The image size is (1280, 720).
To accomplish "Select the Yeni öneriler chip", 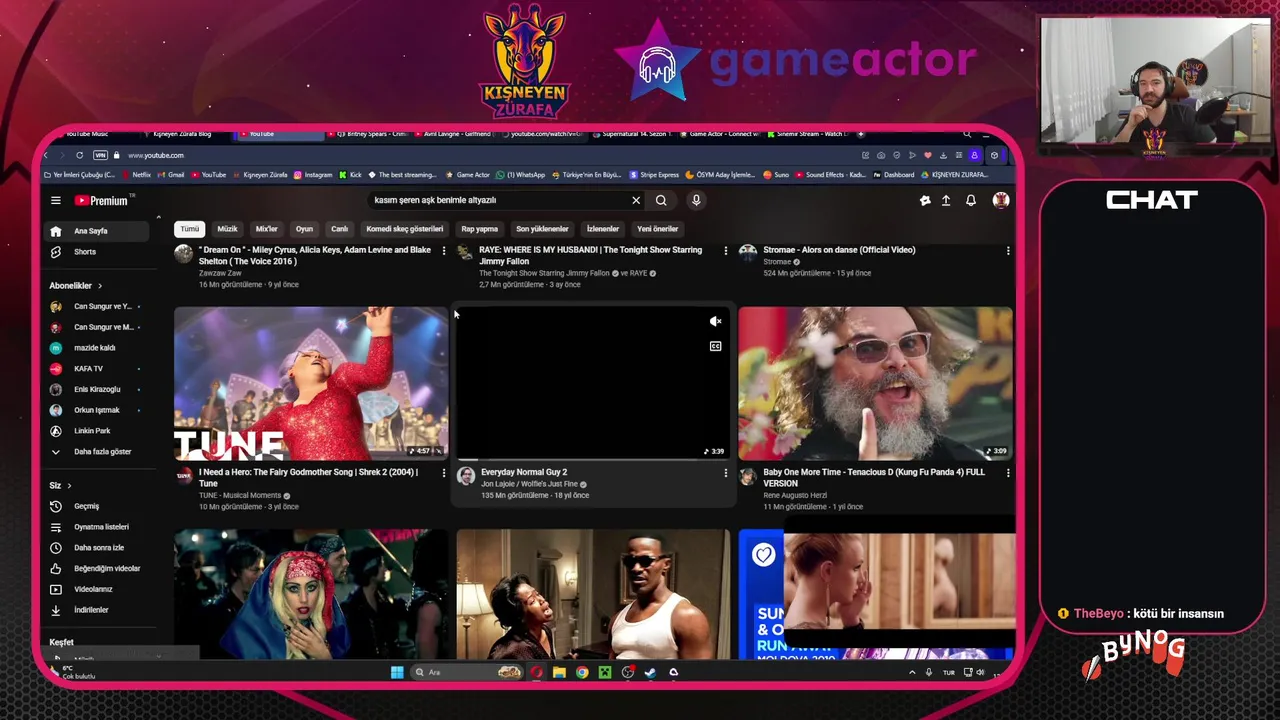I will tap(657, 229).
